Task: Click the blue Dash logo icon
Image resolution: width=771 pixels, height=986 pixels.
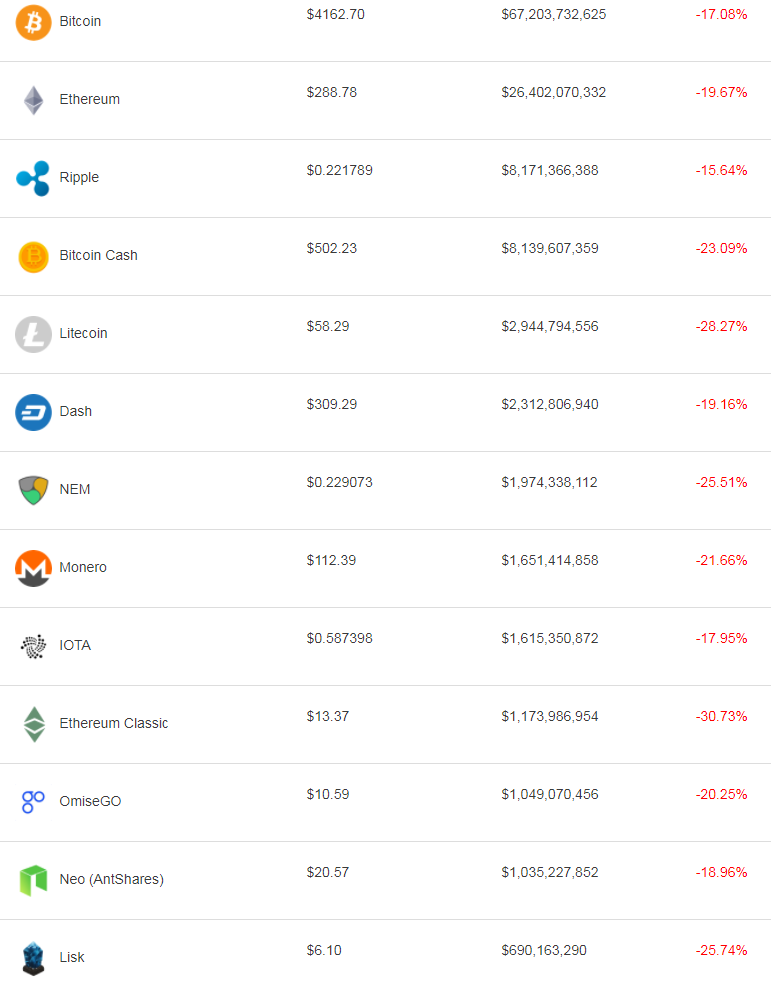Action: [33, 412]
